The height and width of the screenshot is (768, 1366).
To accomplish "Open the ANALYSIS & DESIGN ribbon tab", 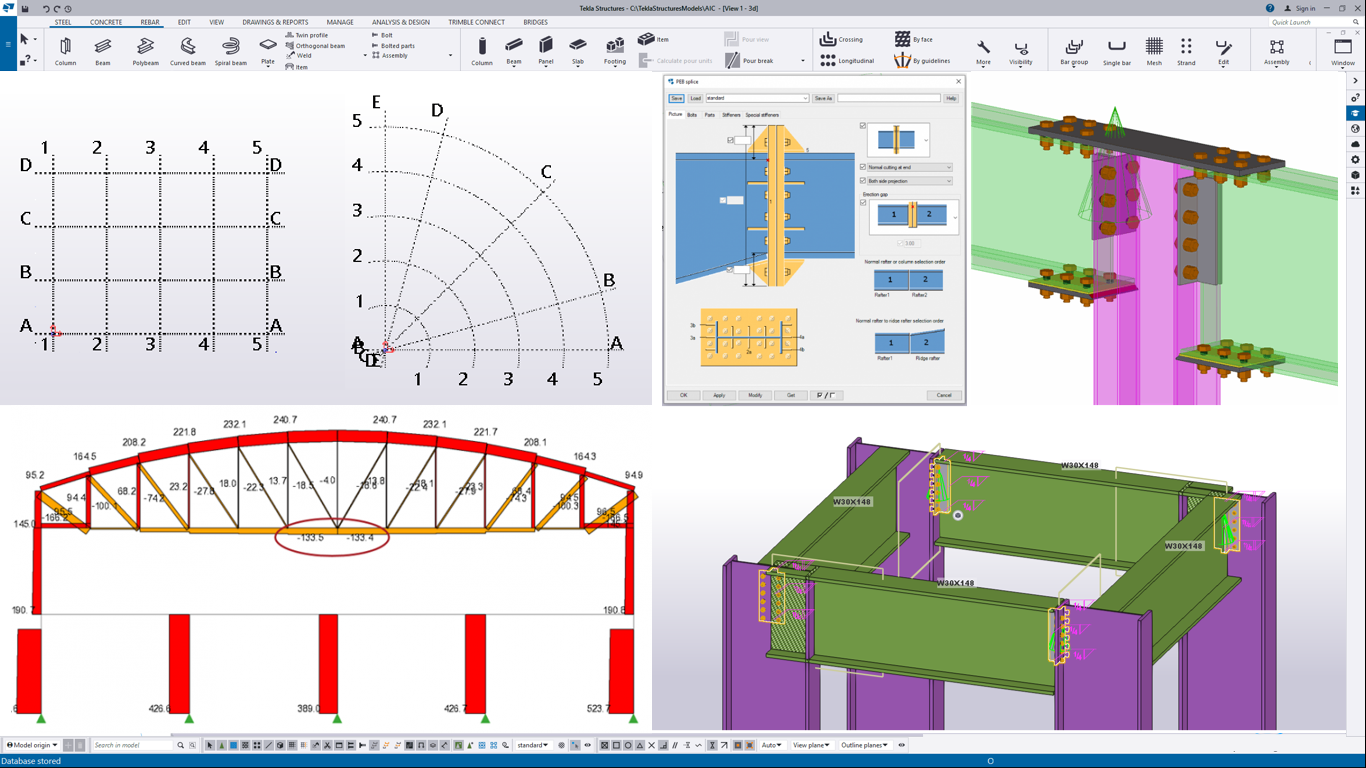I will pos(400,22).
